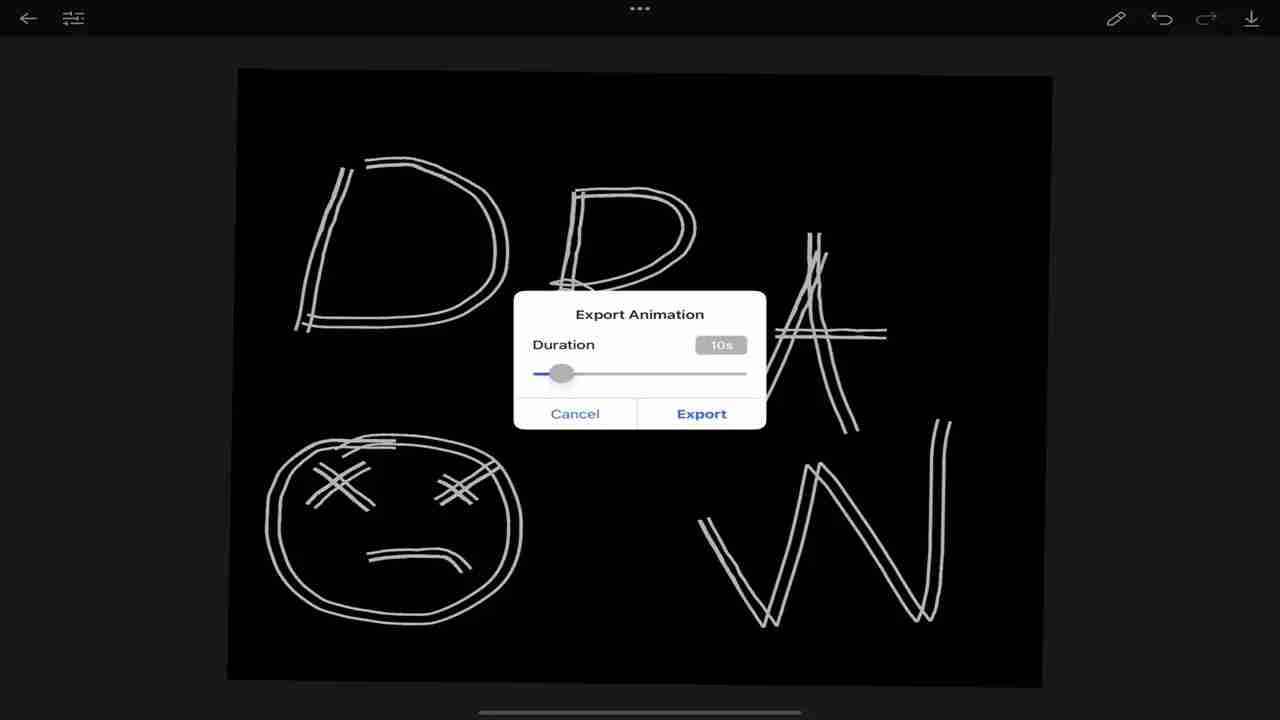Viewport: 1280px width, 720px height.
Task: Click the right end of Duration slider track
Action: point(743,374)
